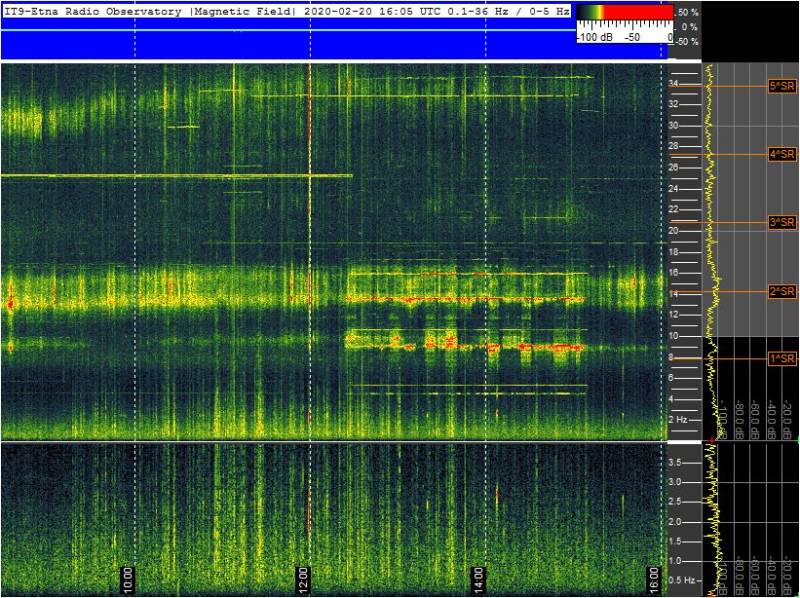Screen dimensions: 800x598
Task: Click the 50 % label near the top
Action: [688, 13]
